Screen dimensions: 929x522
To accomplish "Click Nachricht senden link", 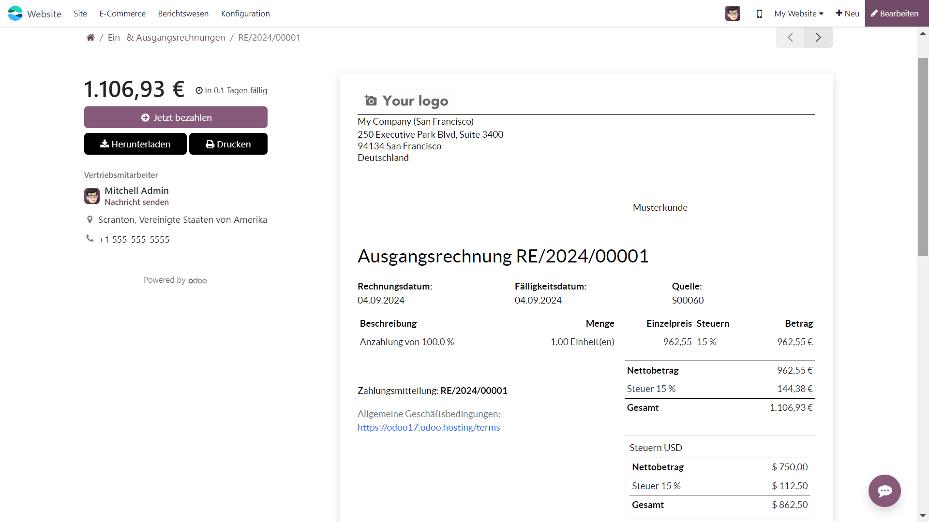I will pos(137,202).
